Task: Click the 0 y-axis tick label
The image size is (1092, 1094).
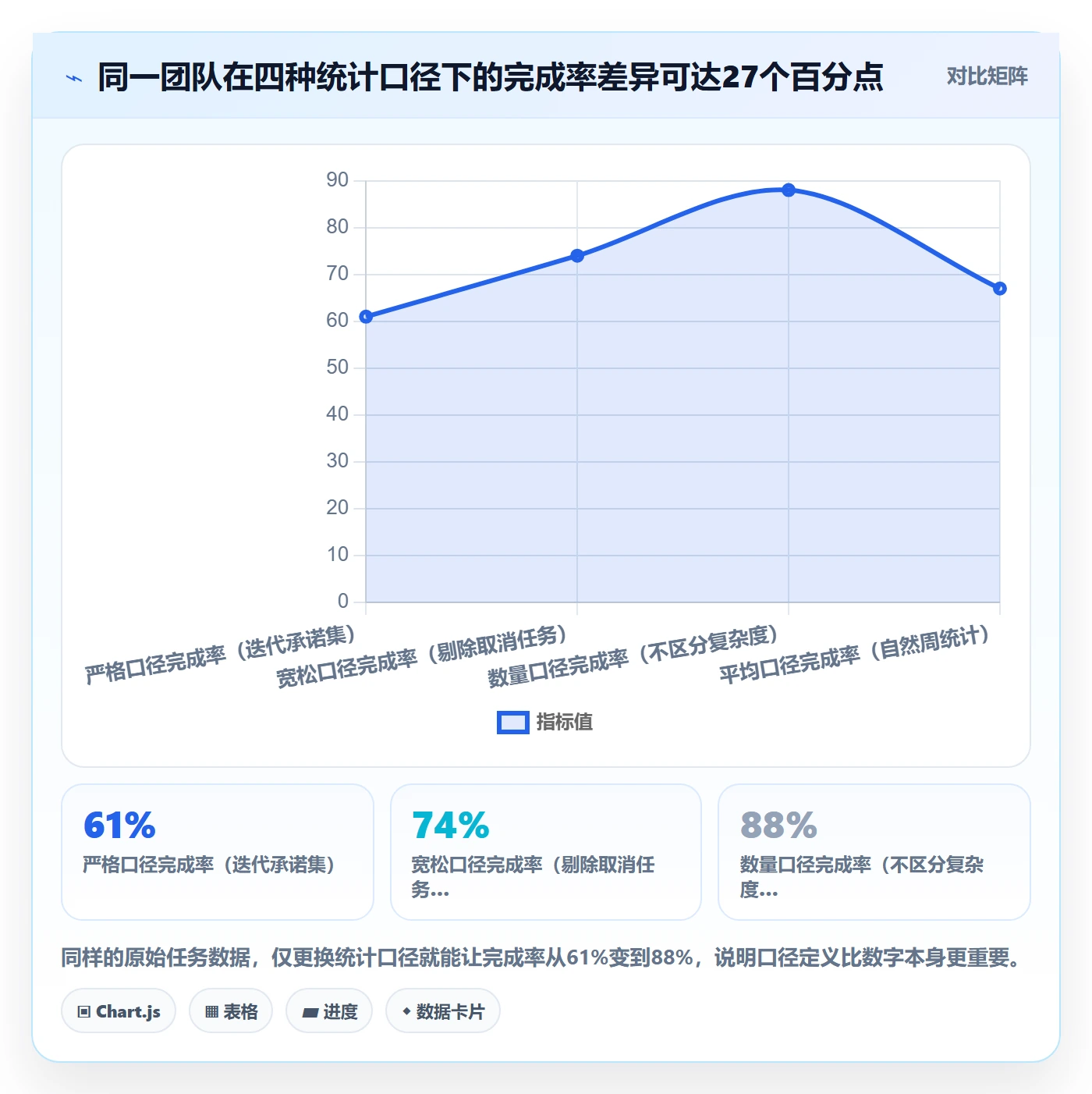Action: 343,602
